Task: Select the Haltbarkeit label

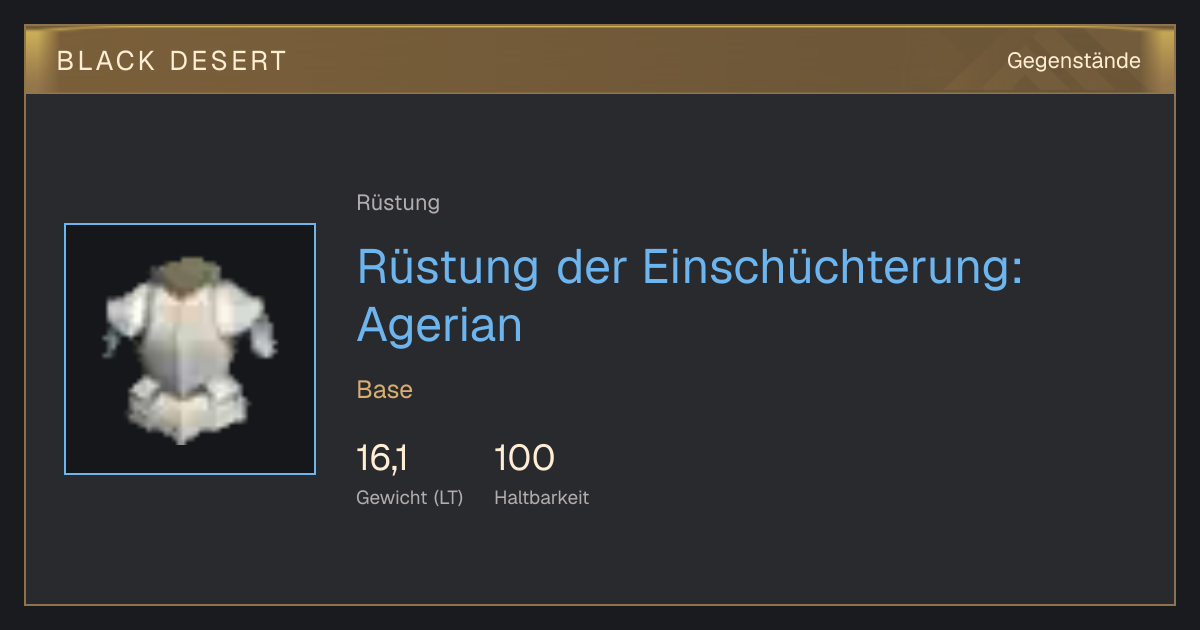Action: pyautogui.click(x=542, y=497)
